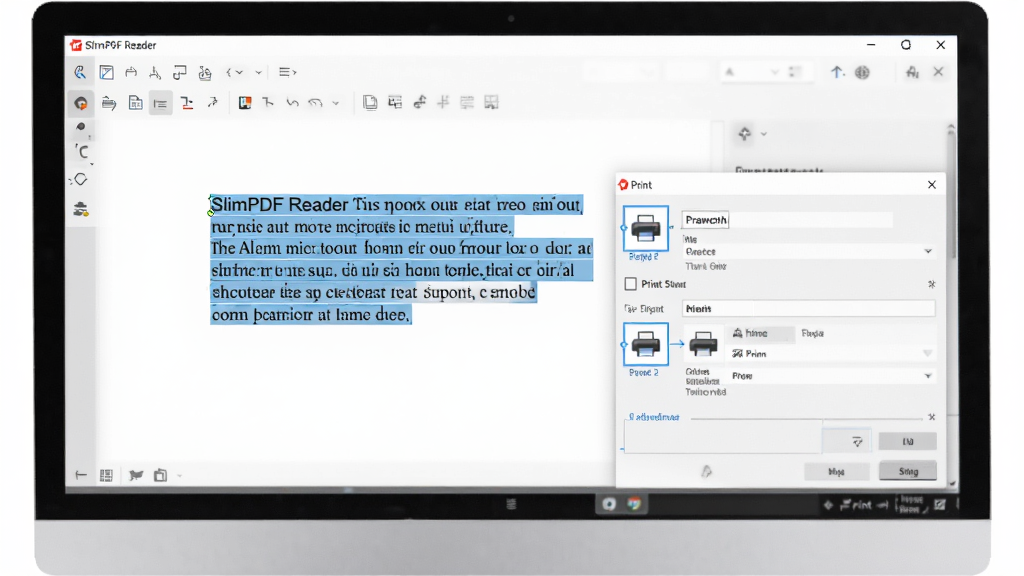The image size is (1024, 576).
Task: Expand the chevron dropdown next to the redo arrow
Action: 336,103
